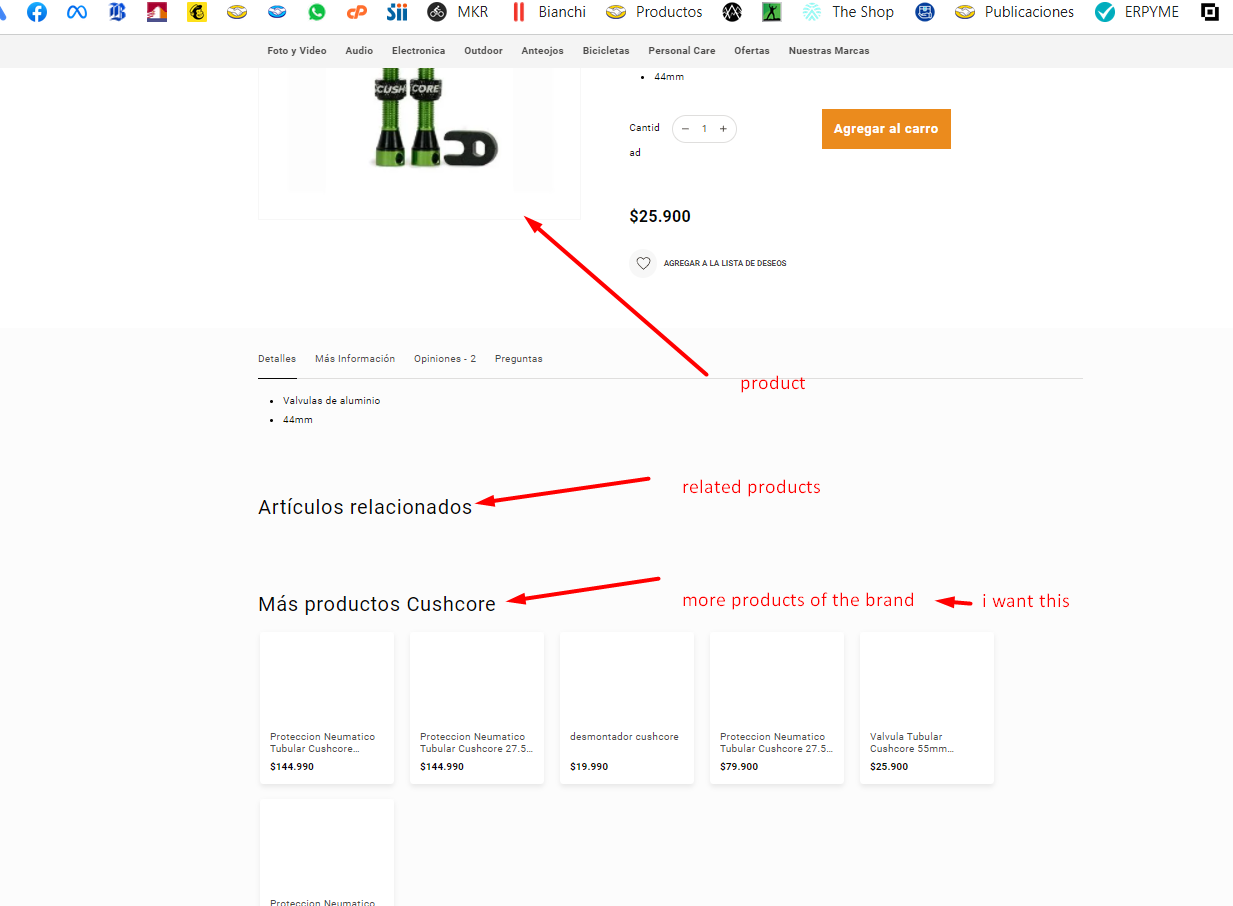Image resolution: width=1233 pixels, height=906 pixels.
Task: Click the $19.990 price text
Action: click(589, 767)
